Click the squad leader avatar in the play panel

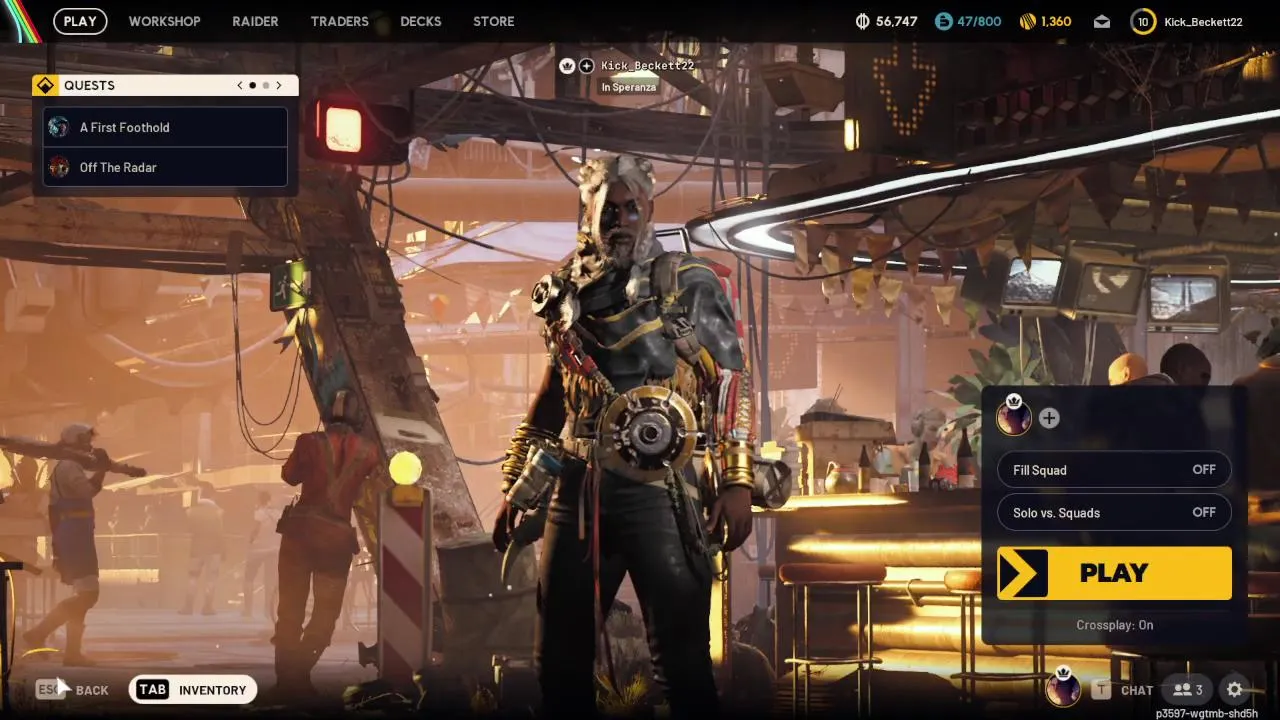1014,416
